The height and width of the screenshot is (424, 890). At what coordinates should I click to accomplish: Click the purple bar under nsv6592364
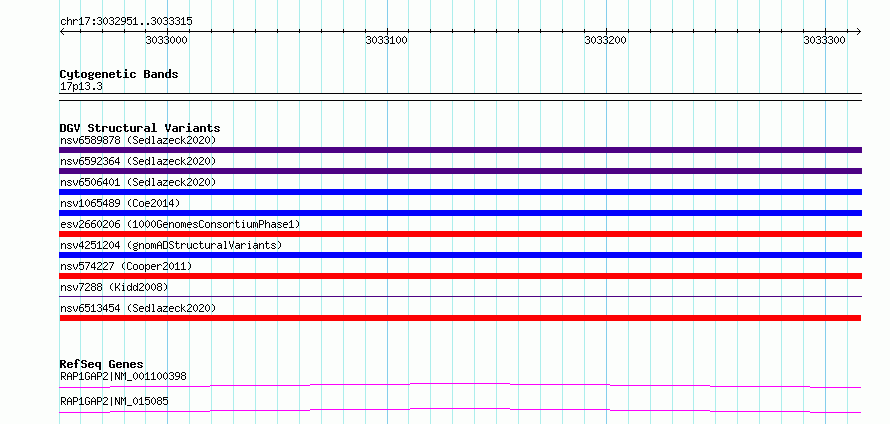point(460,171)
